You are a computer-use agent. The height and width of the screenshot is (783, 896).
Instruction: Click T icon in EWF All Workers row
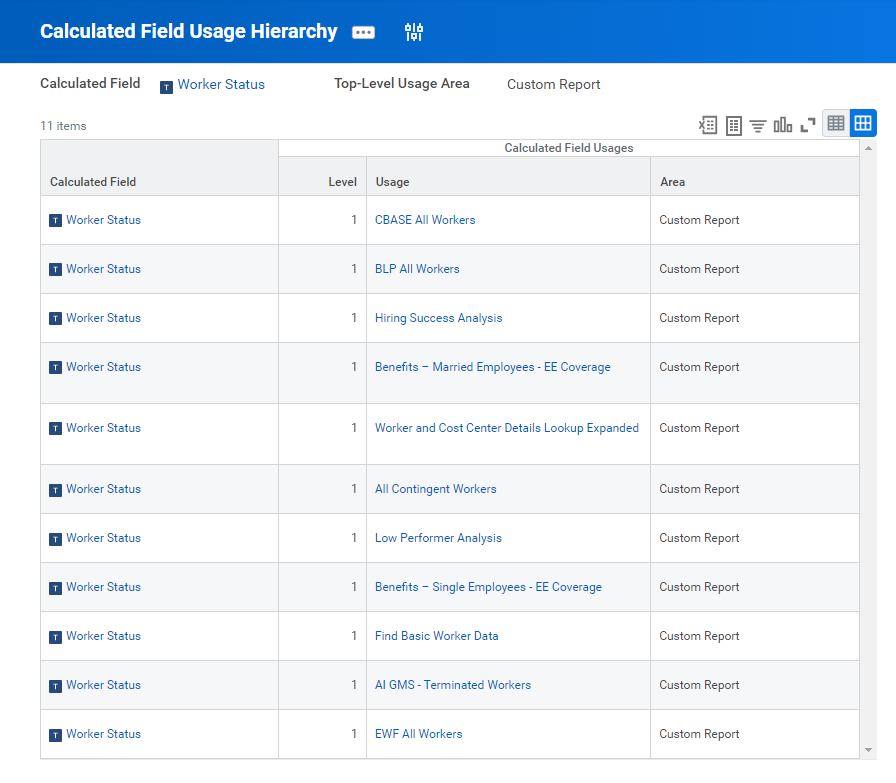point(55,736)
